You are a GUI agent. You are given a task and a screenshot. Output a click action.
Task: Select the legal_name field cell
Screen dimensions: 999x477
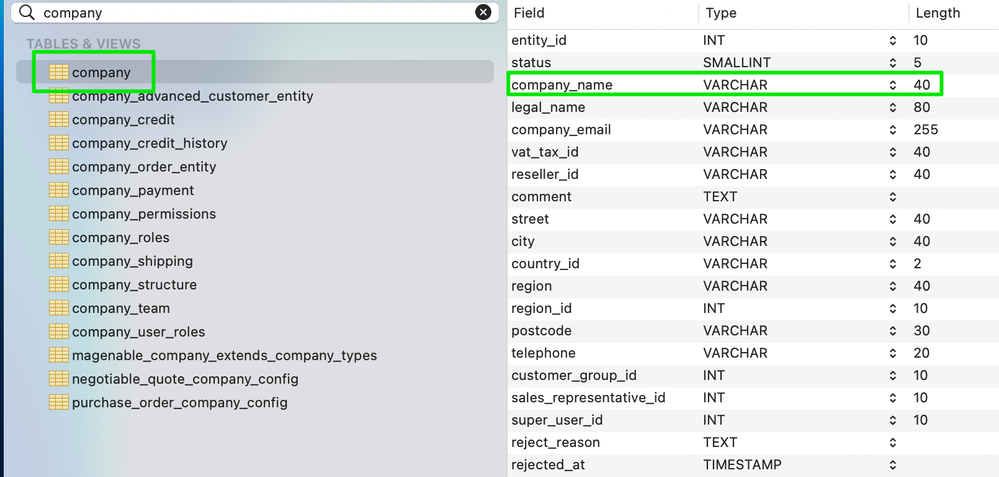pyautogui.click(x=548, y=107)
